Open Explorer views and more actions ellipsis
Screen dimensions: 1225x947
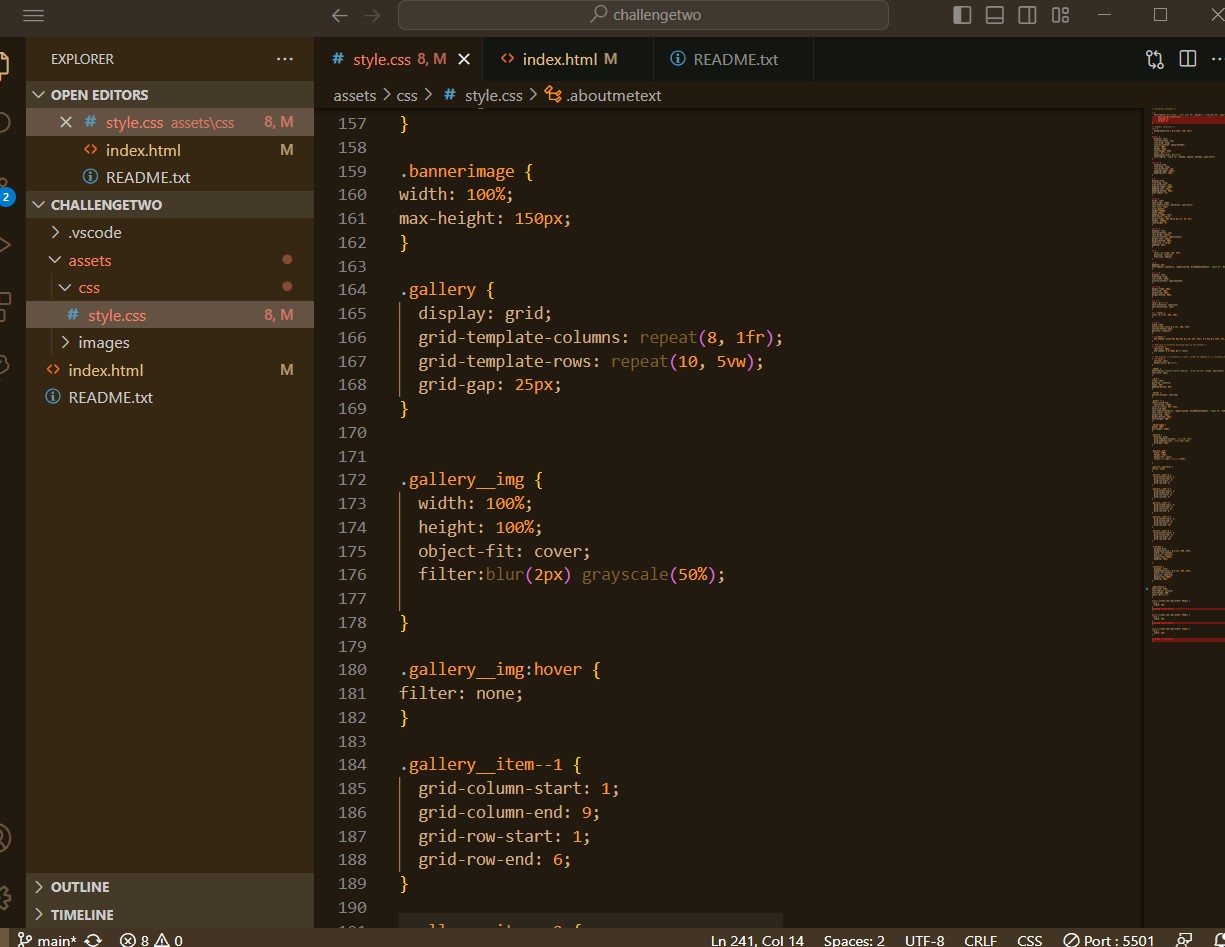tap(285, 59)
